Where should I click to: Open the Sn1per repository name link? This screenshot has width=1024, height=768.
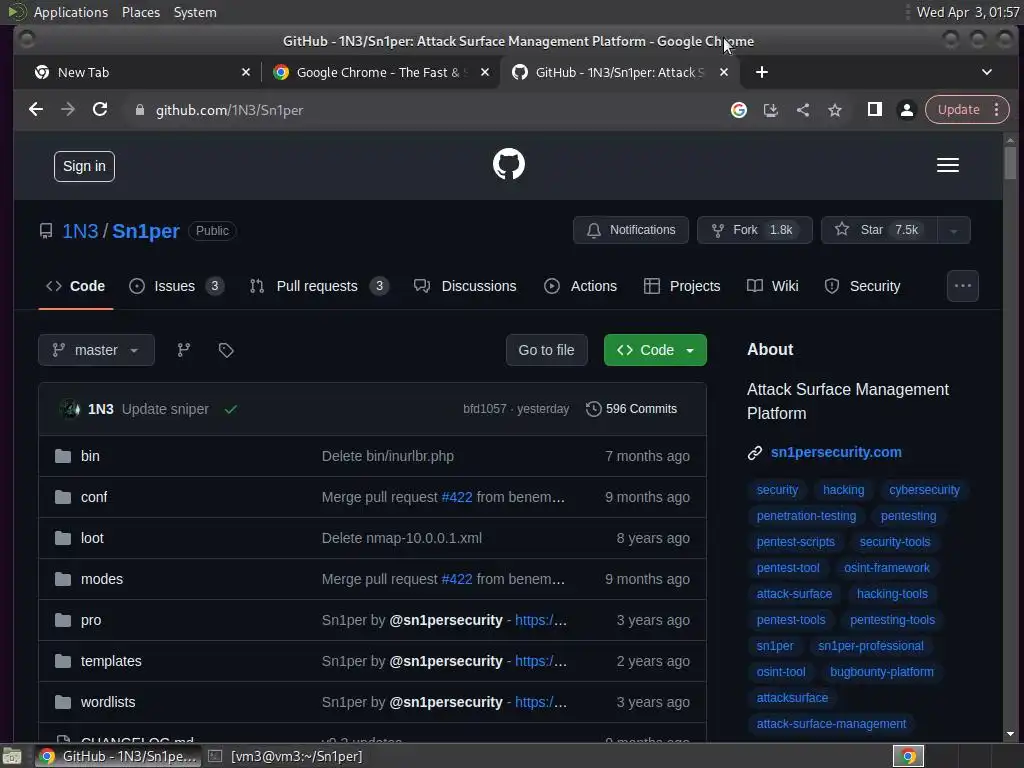(146, 231)
